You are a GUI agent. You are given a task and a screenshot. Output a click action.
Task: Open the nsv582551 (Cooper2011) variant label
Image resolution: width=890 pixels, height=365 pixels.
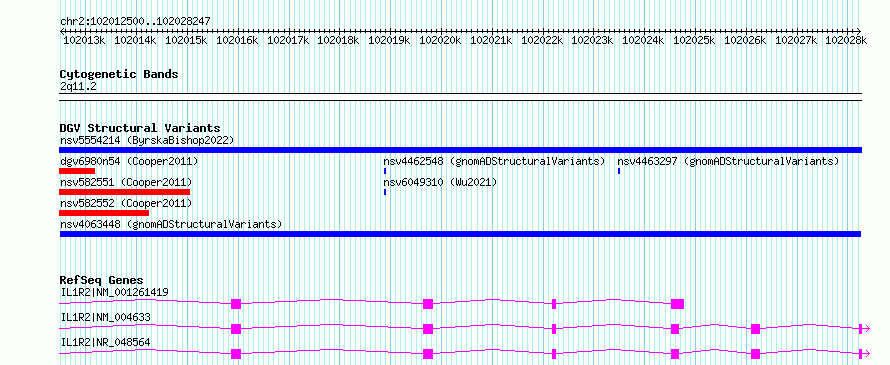pos(126,182)
